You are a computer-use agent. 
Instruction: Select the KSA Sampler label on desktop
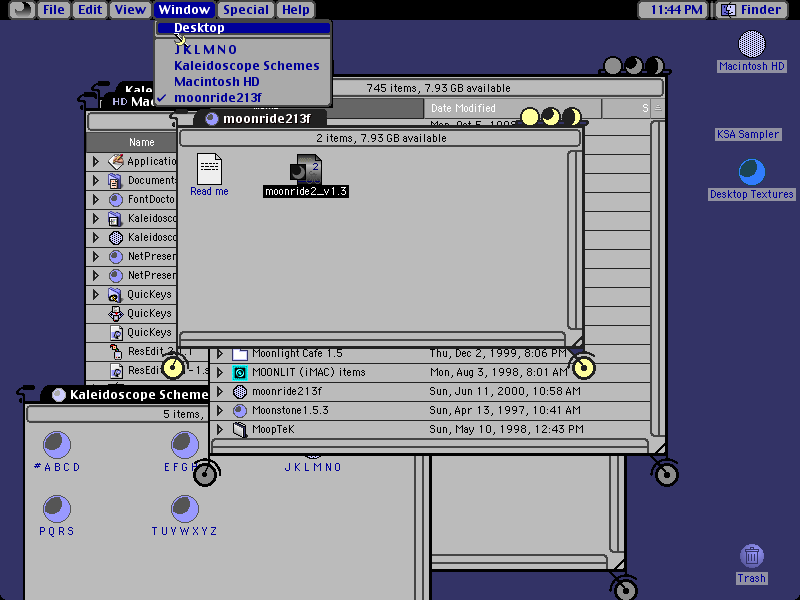pyautogui.click(x=748, y=134)
